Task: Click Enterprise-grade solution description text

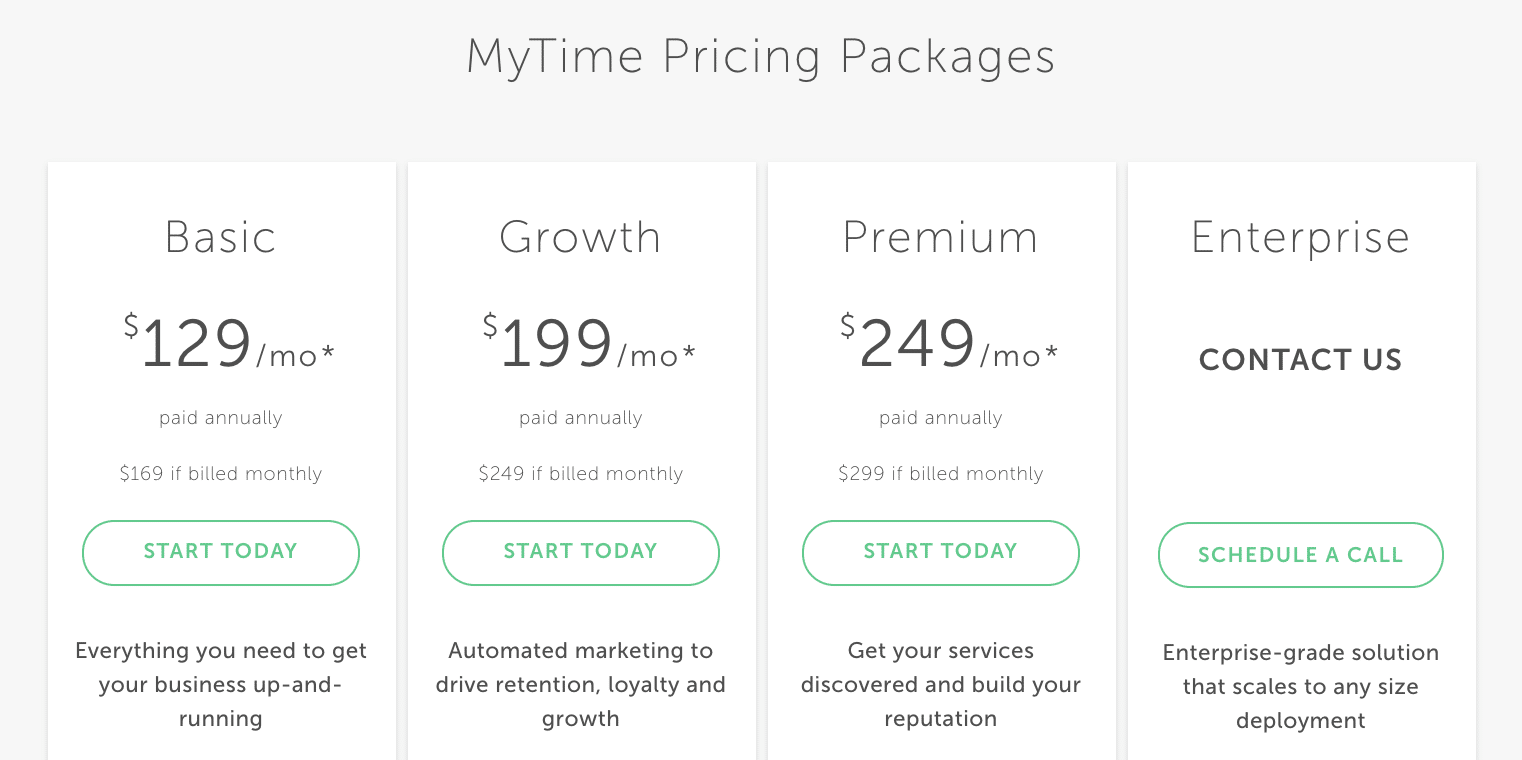Action: (1301, 687)
